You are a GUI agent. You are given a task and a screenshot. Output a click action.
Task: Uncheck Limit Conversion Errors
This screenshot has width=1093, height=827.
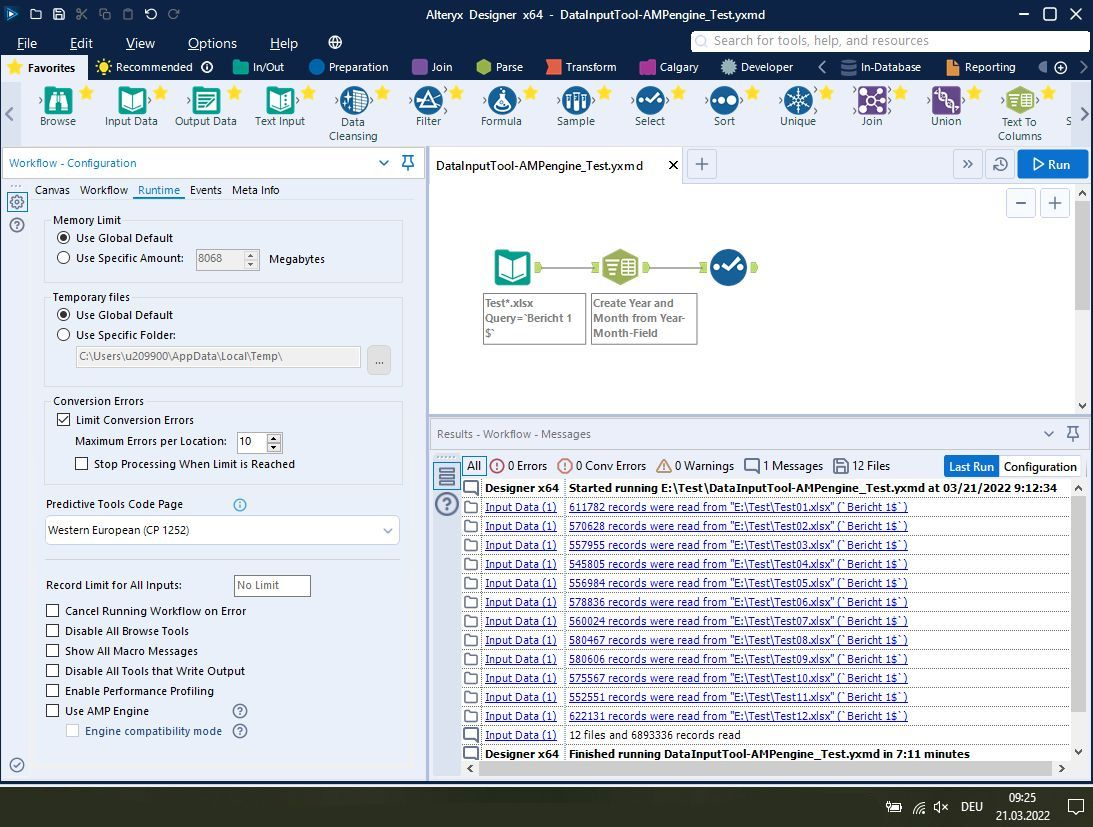pos(64,420)
